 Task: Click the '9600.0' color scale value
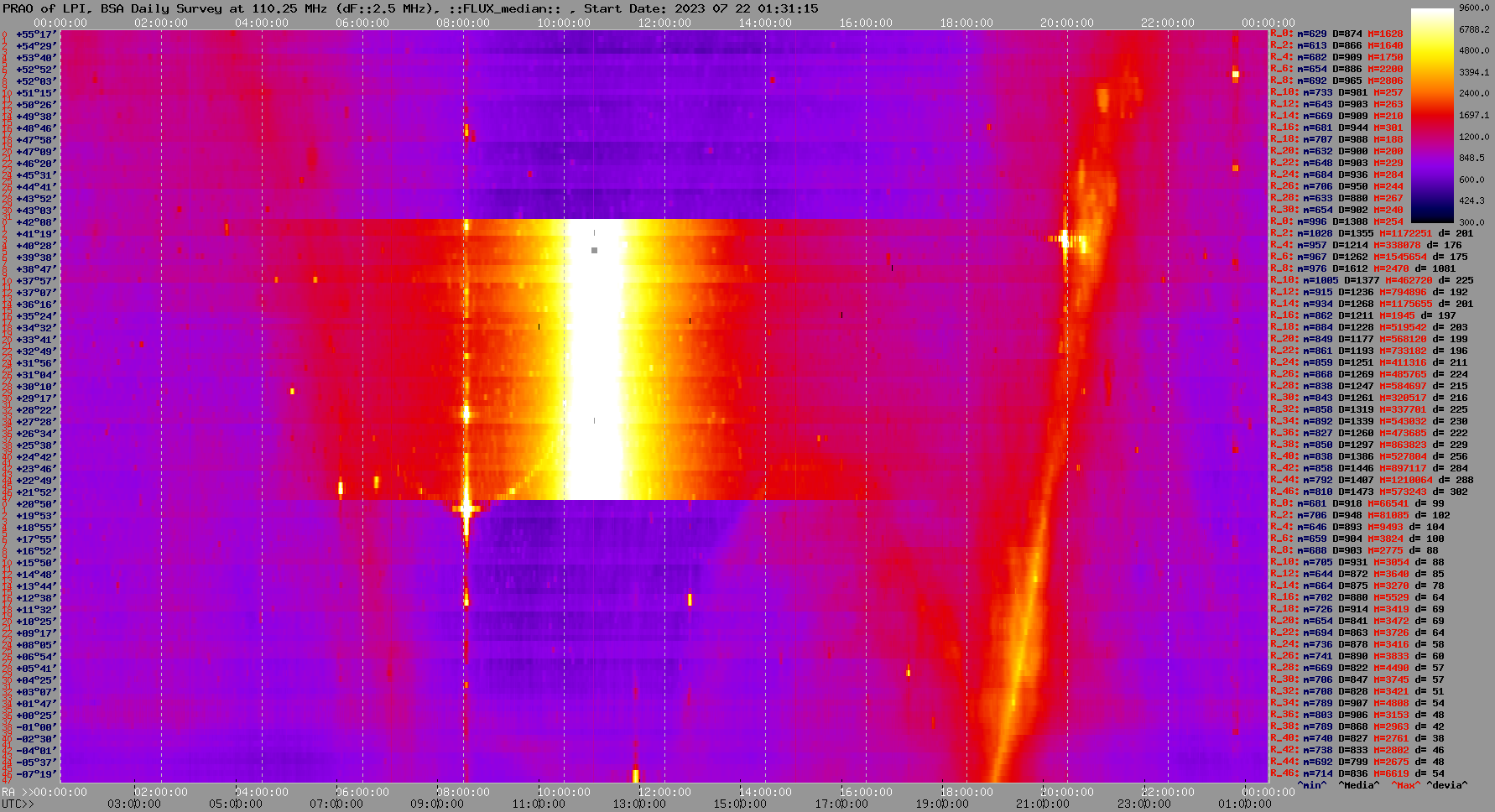pos(1474,8)
